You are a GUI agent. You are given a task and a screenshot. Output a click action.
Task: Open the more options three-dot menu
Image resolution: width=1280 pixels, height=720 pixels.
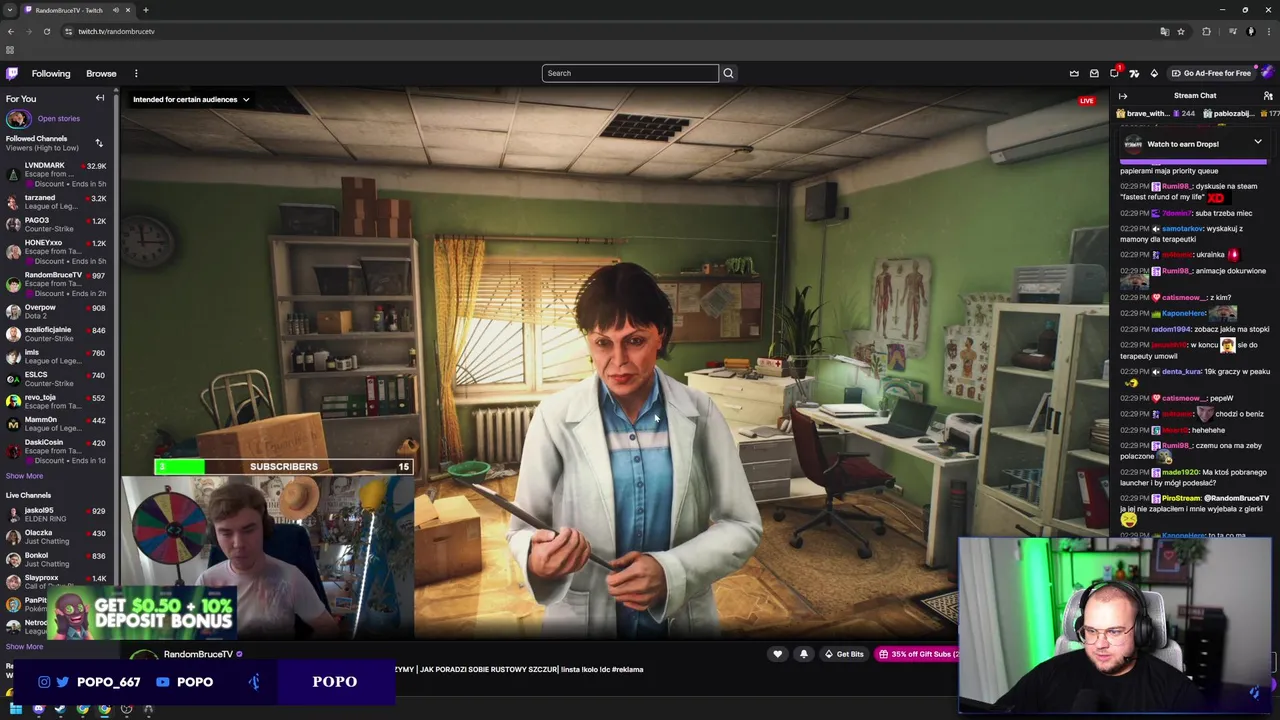[x=136, y=73]
